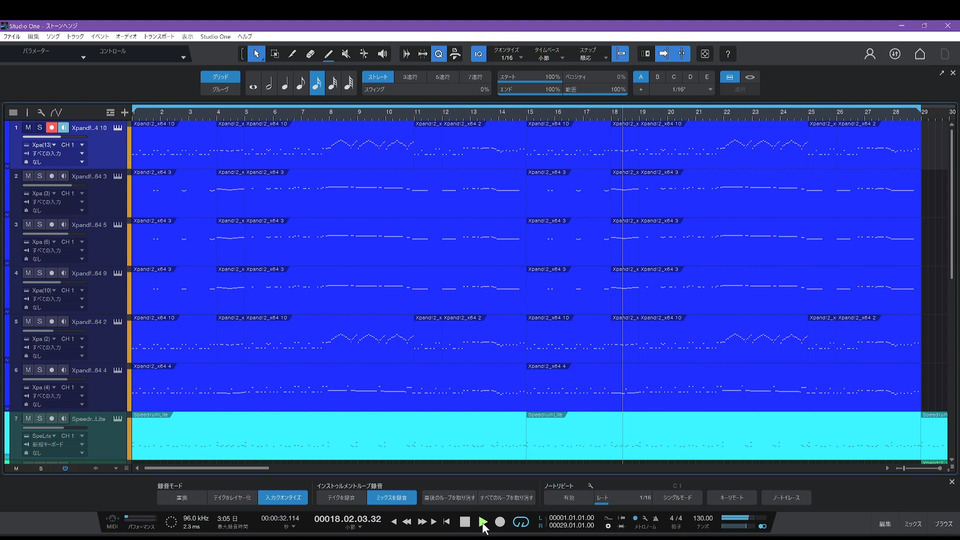Pick the Paint (brush) tool
The image size is (960, 540).
click(328, 54)
